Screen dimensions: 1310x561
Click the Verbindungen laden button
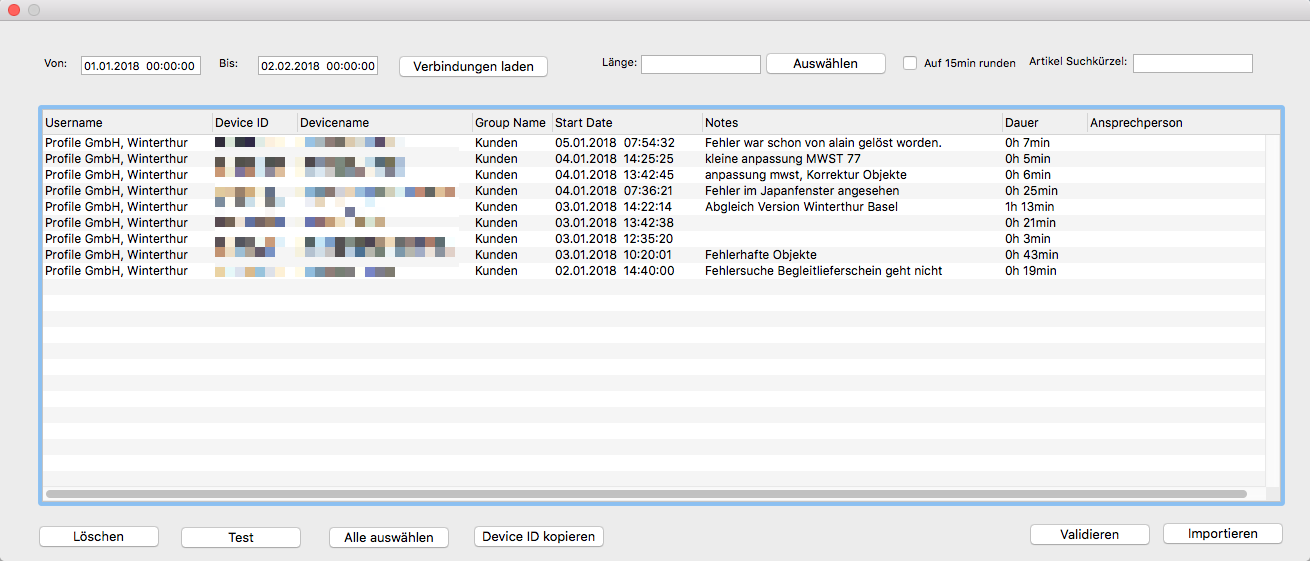pyautogui.click(x=473, y=67)
